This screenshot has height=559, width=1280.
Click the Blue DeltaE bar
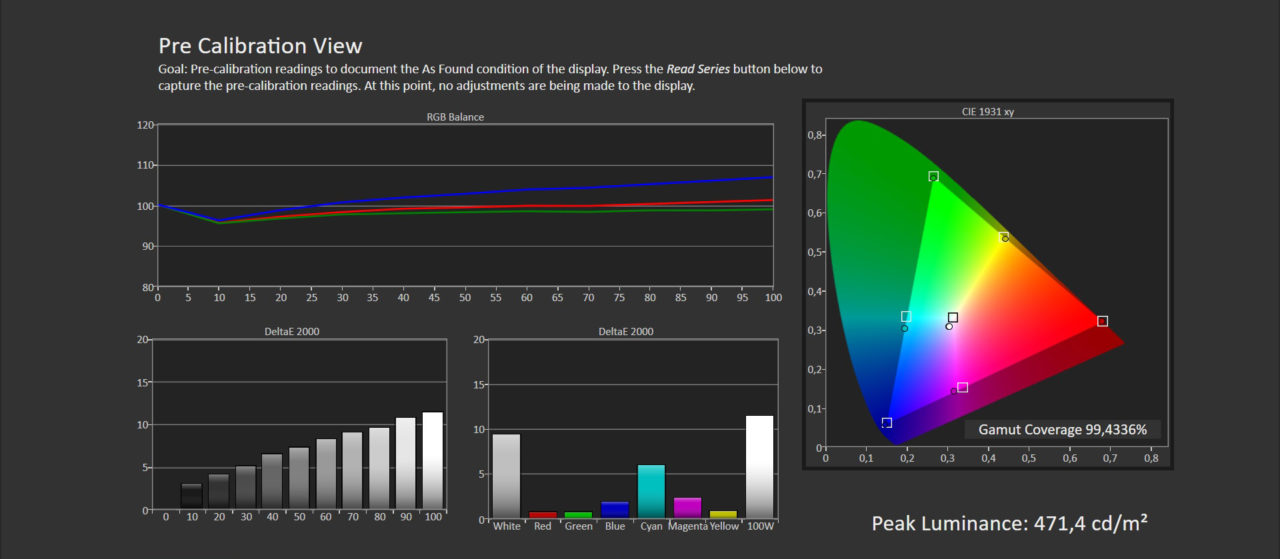(x=615, y=510)
